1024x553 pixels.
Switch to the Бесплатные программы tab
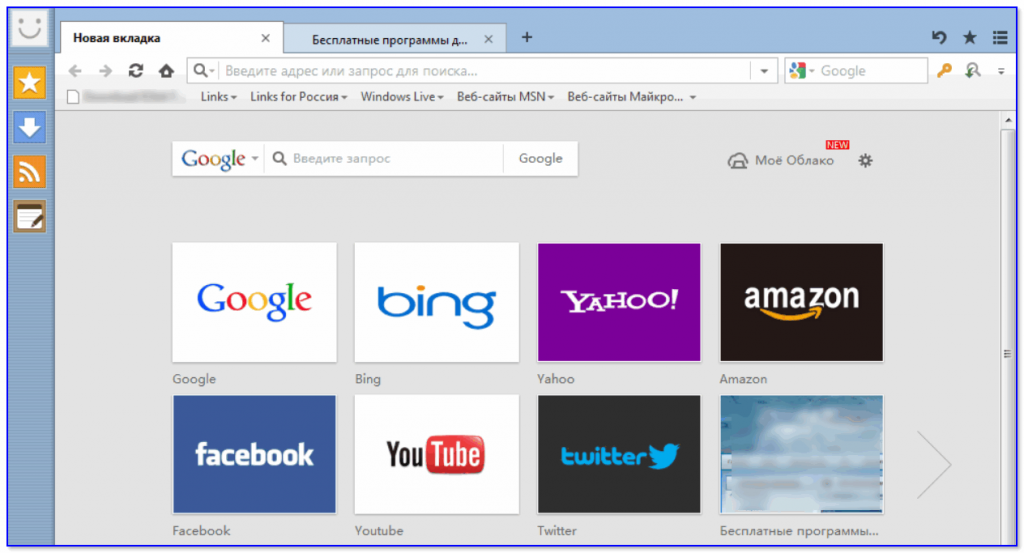click(x=390, y=40)
